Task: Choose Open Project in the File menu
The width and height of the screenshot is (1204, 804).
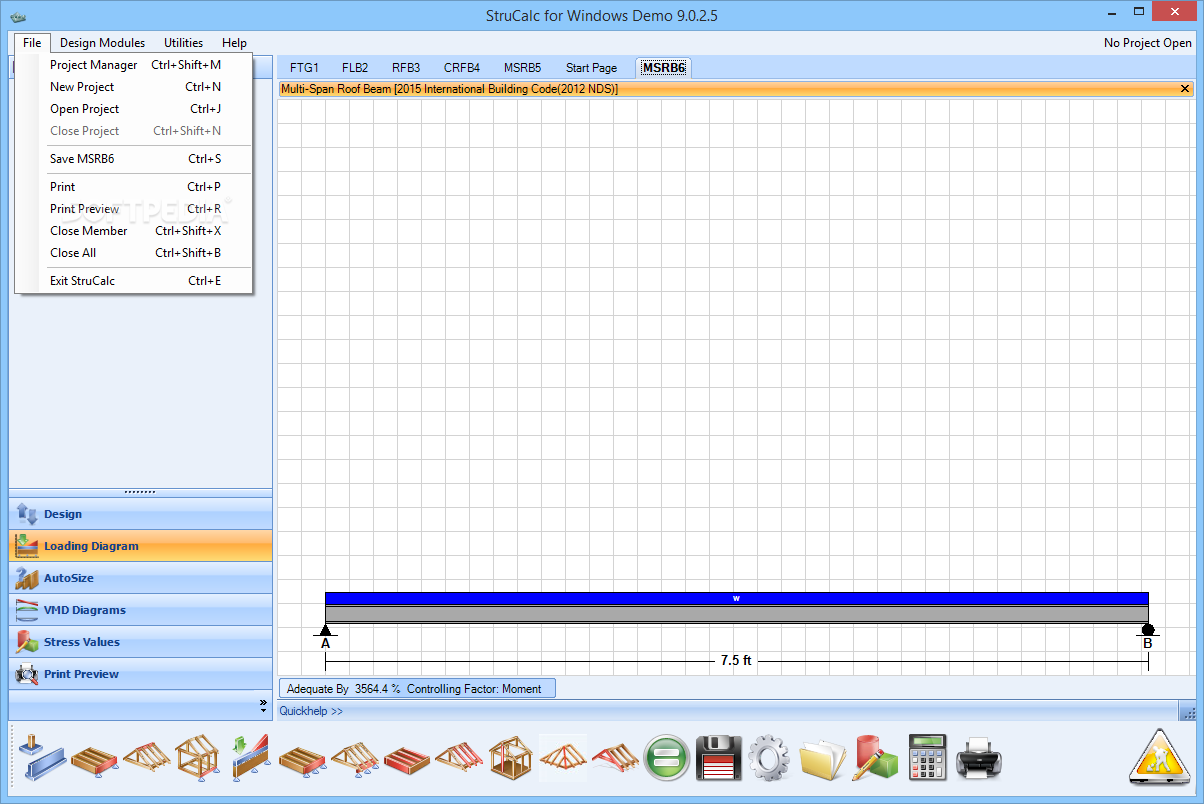Action: point(134,109)
